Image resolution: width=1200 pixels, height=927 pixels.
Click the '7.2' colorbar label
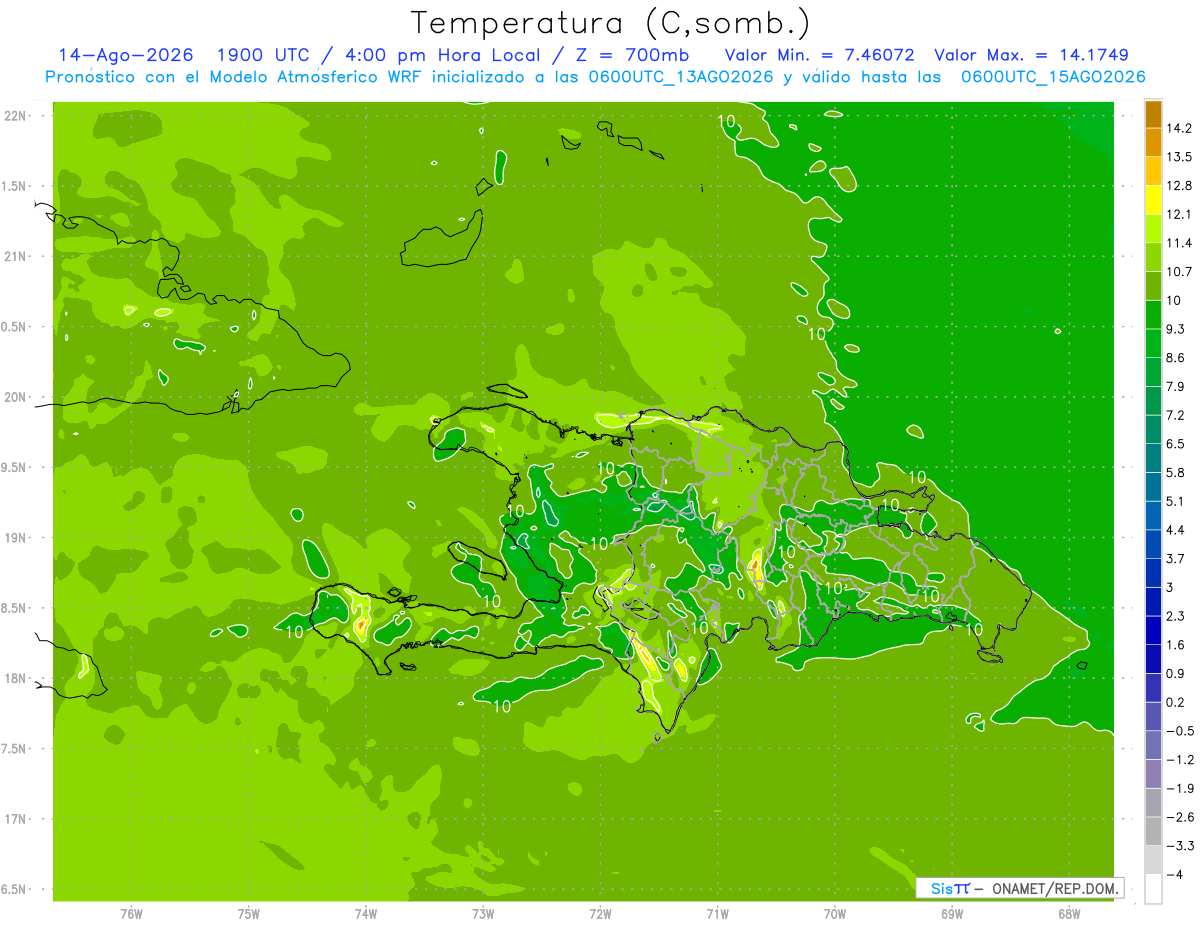[x=1175, y=415]
